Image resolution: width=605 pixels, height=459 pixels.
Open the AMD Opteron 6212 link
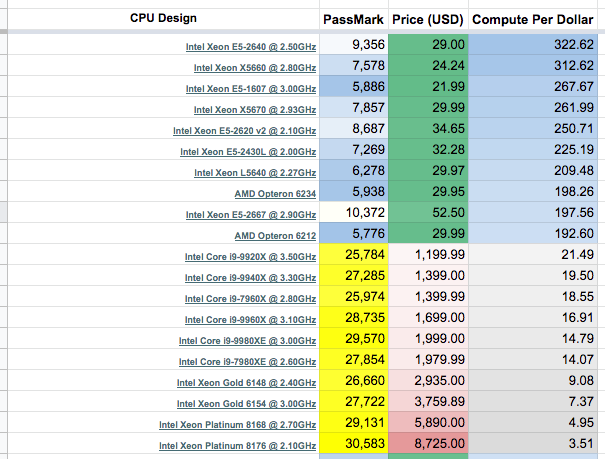tap(275, 236)
